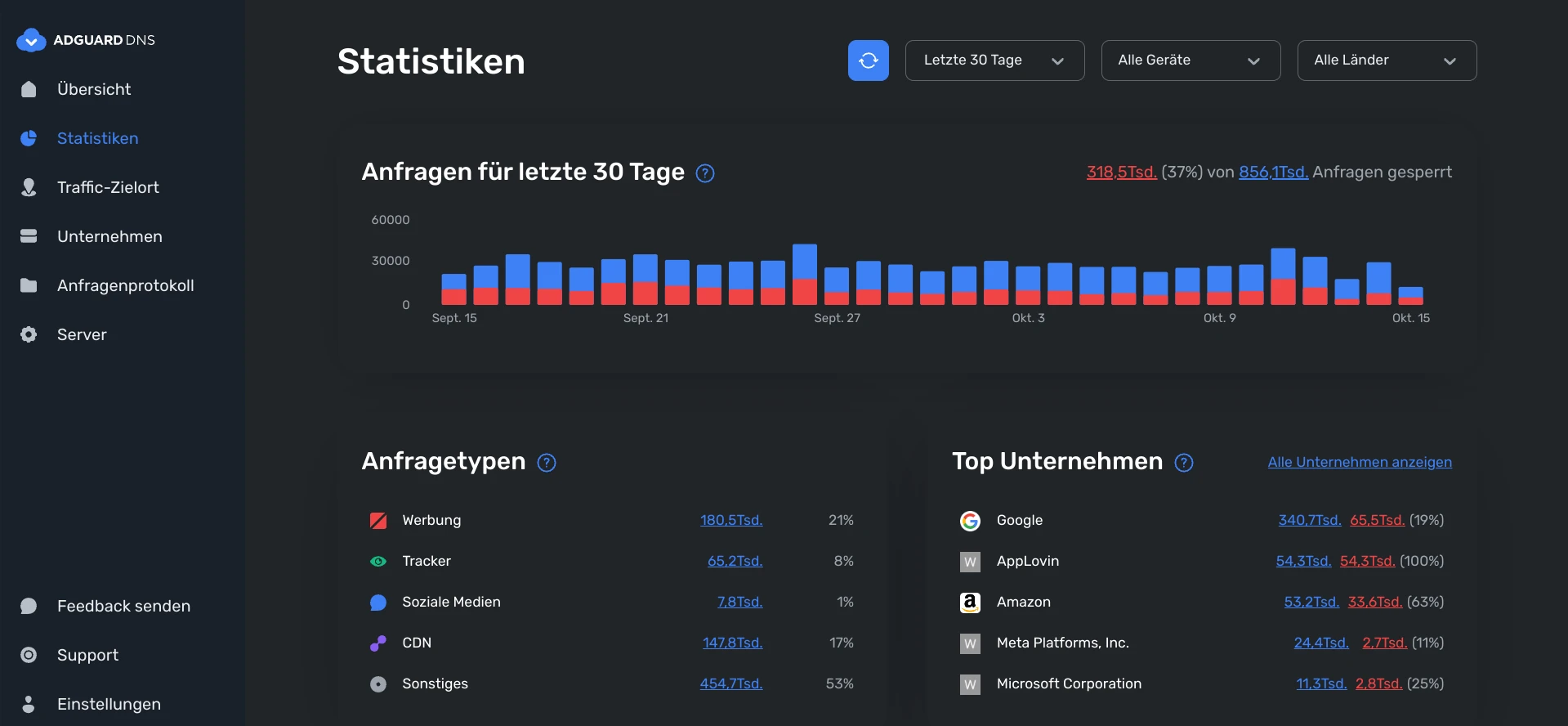1568x726 pixels.
Task: Open Support in the sidebar
Action: [87, 655]
